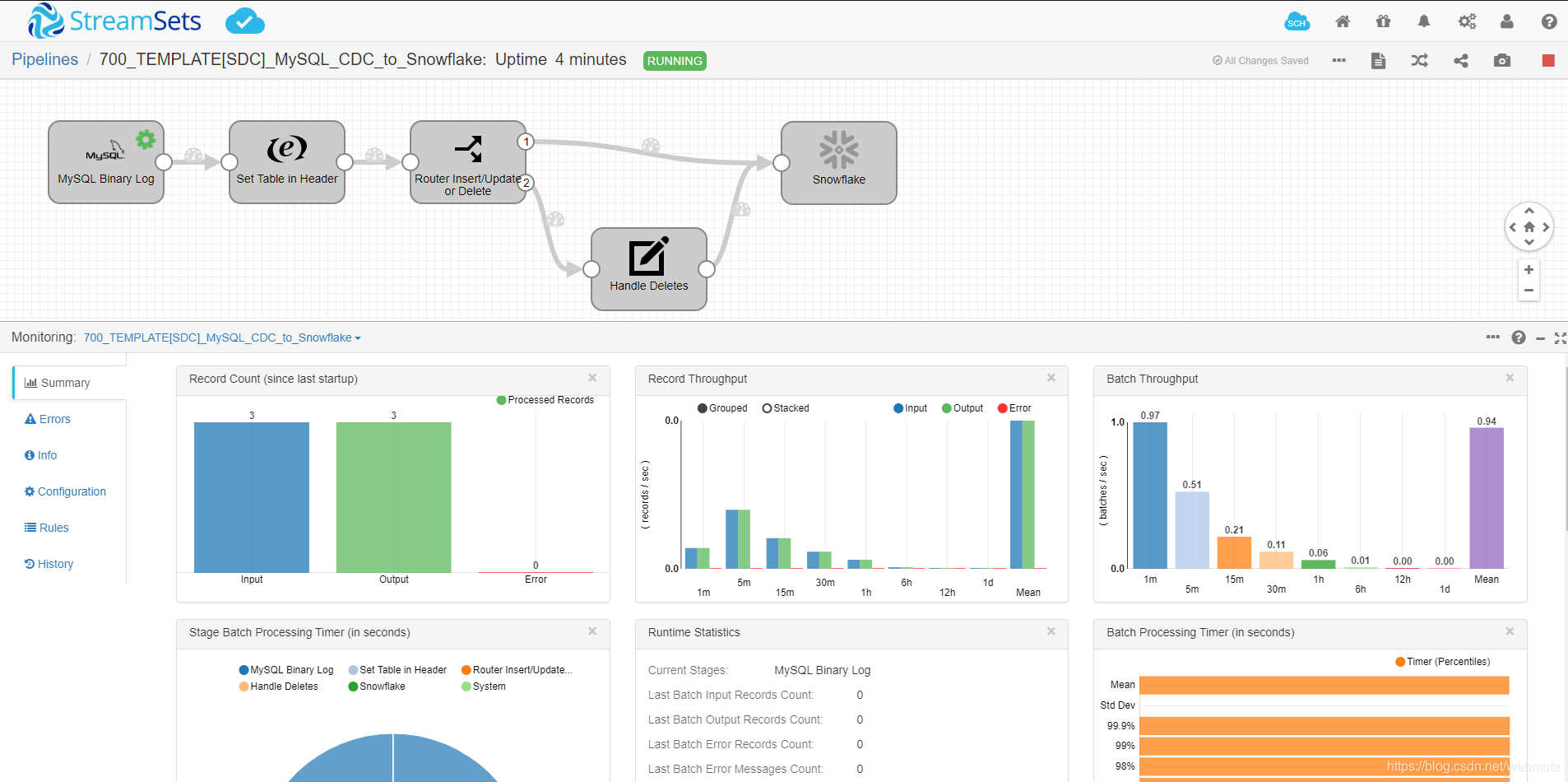Click router output lane 1 connector
1568x782 pixels.
(526, 142)
